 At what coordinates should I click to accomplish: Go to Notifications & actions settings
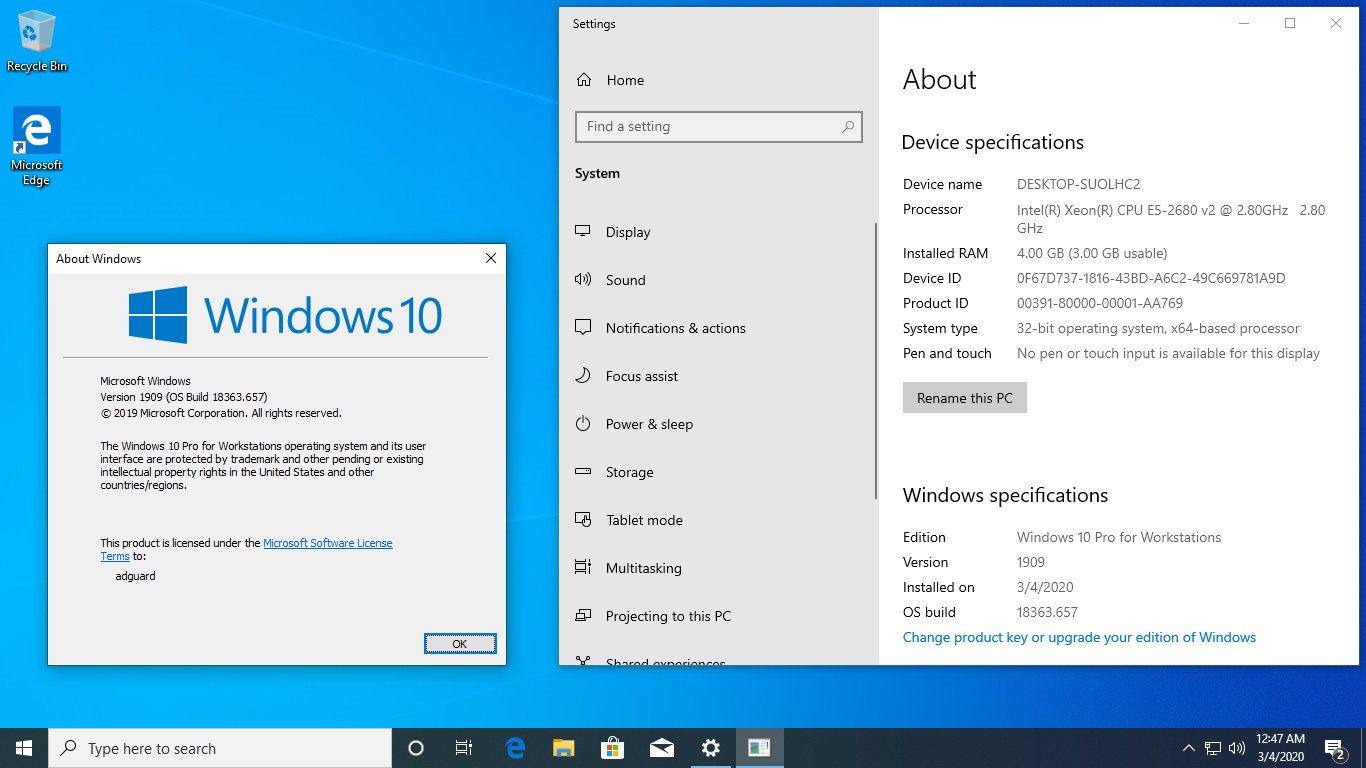676,328
